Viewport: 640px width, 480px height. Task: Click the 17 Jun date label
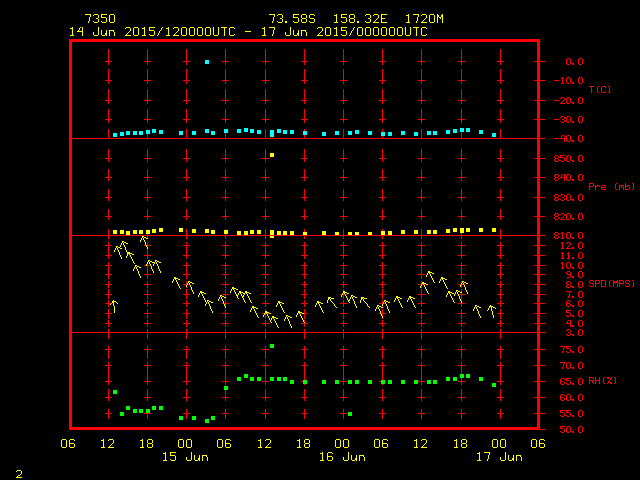click(x=498, y=457)
